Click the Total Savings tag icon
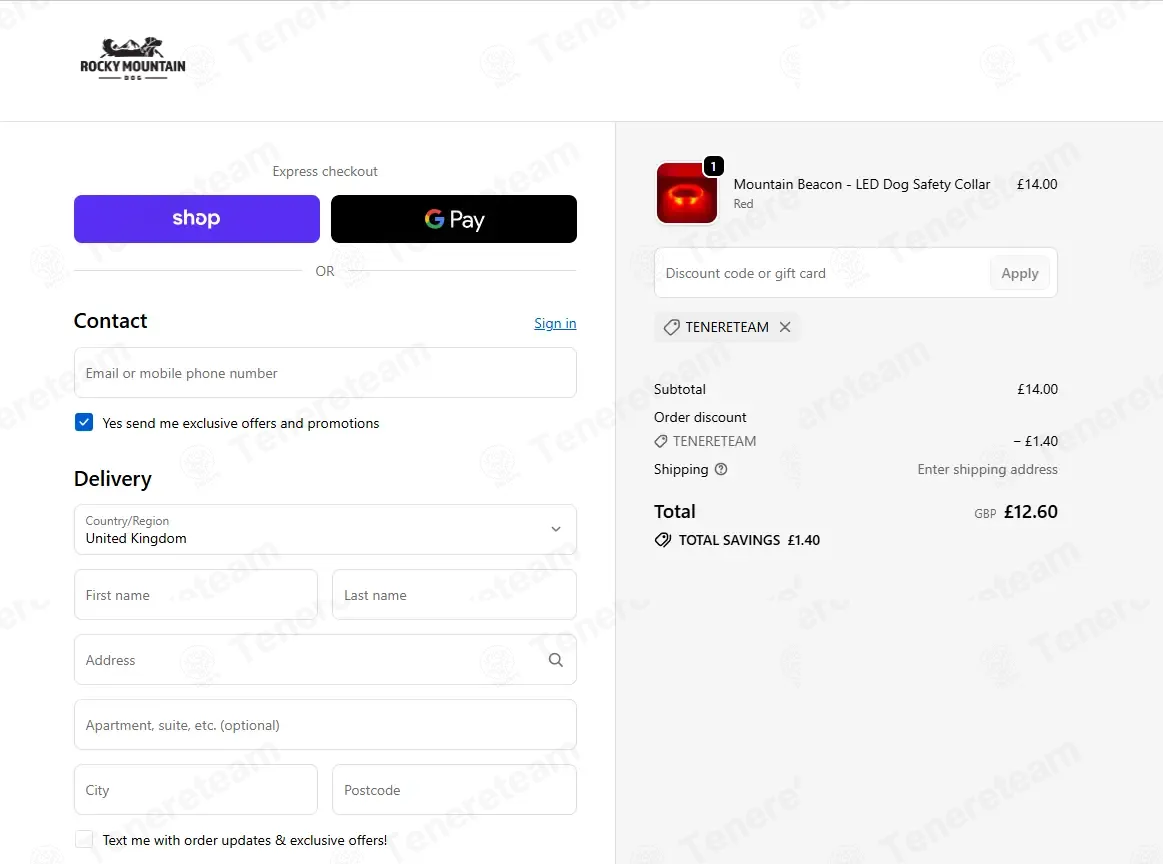The width and height of the screenshot is (1163, 864). click(x=663, y=540)
